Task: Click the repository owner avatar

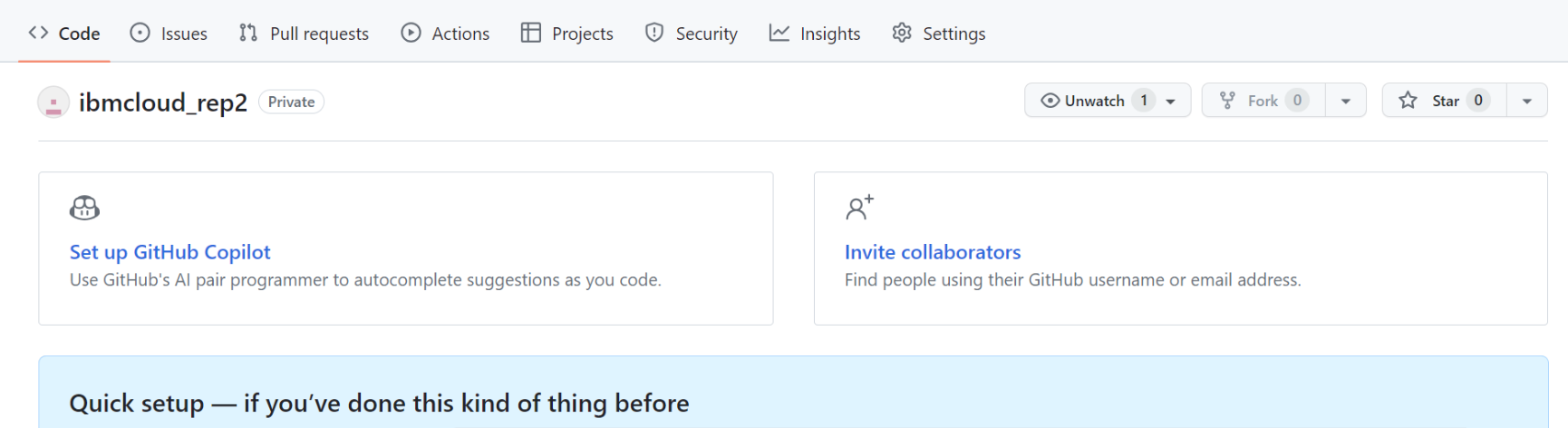Action: pyautogui.click(x=53, y=102)
